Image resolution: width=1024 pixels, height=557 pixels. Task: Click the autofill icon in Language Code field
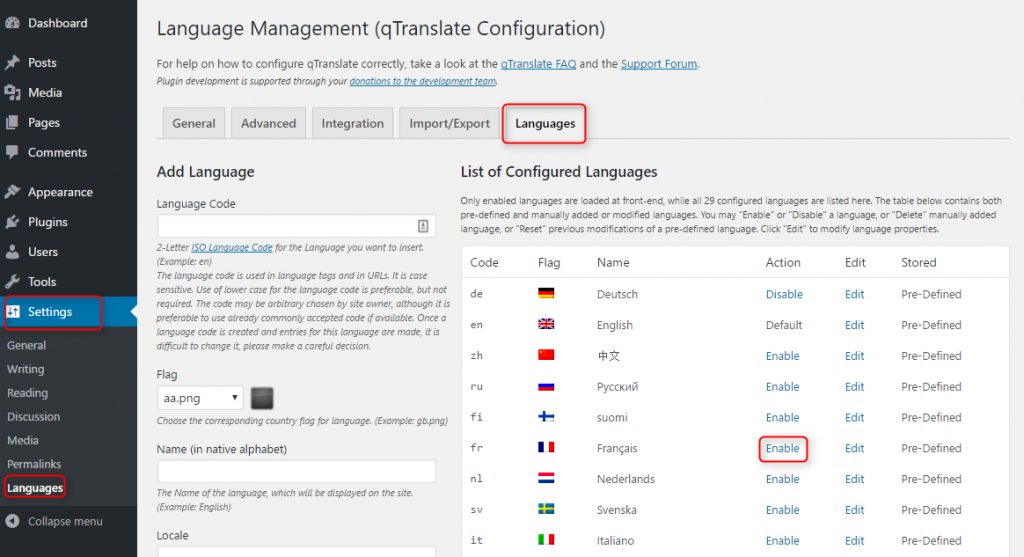(423, 226)
